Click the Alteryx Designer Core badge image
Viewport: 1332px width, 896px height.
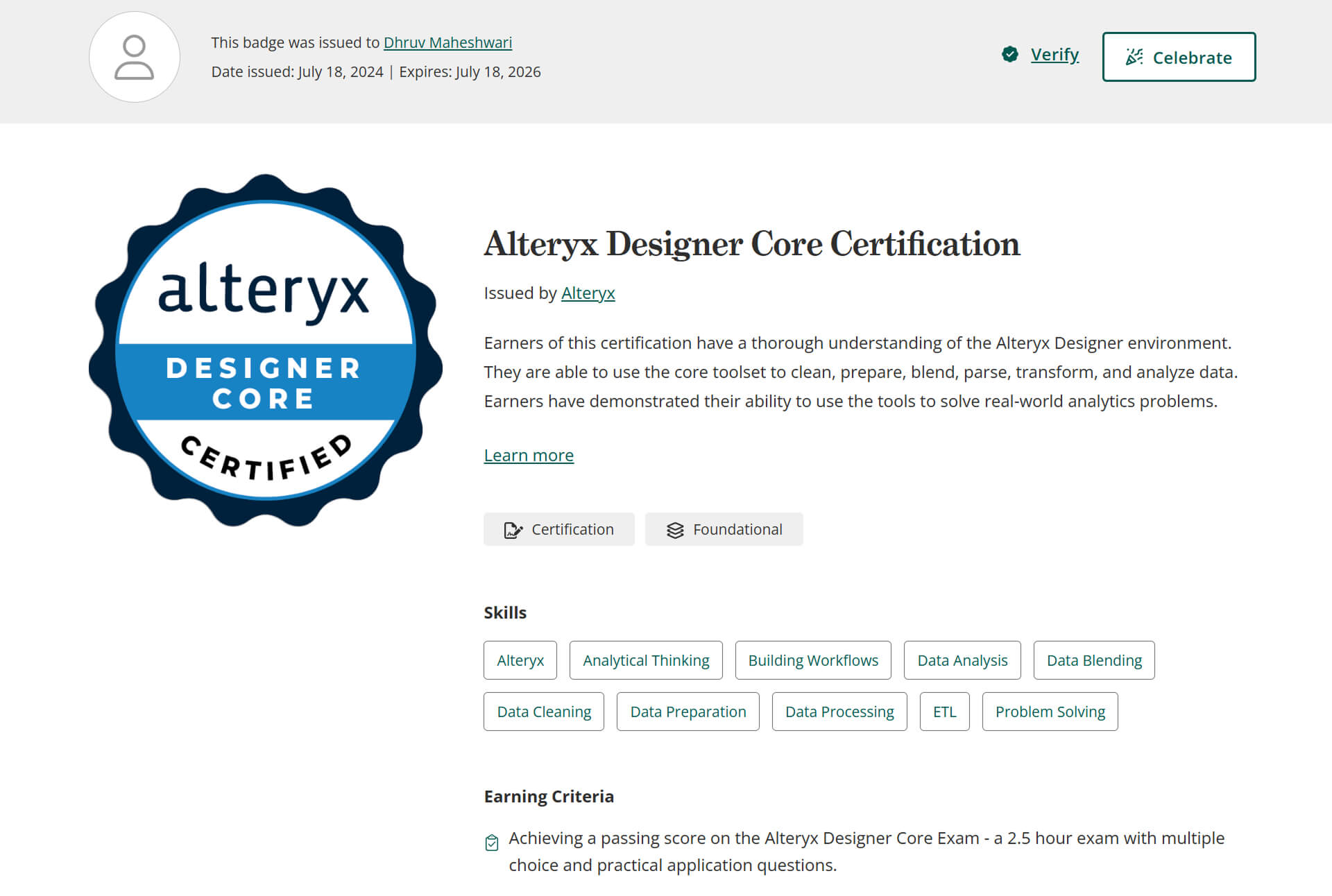tap(265, 350)
